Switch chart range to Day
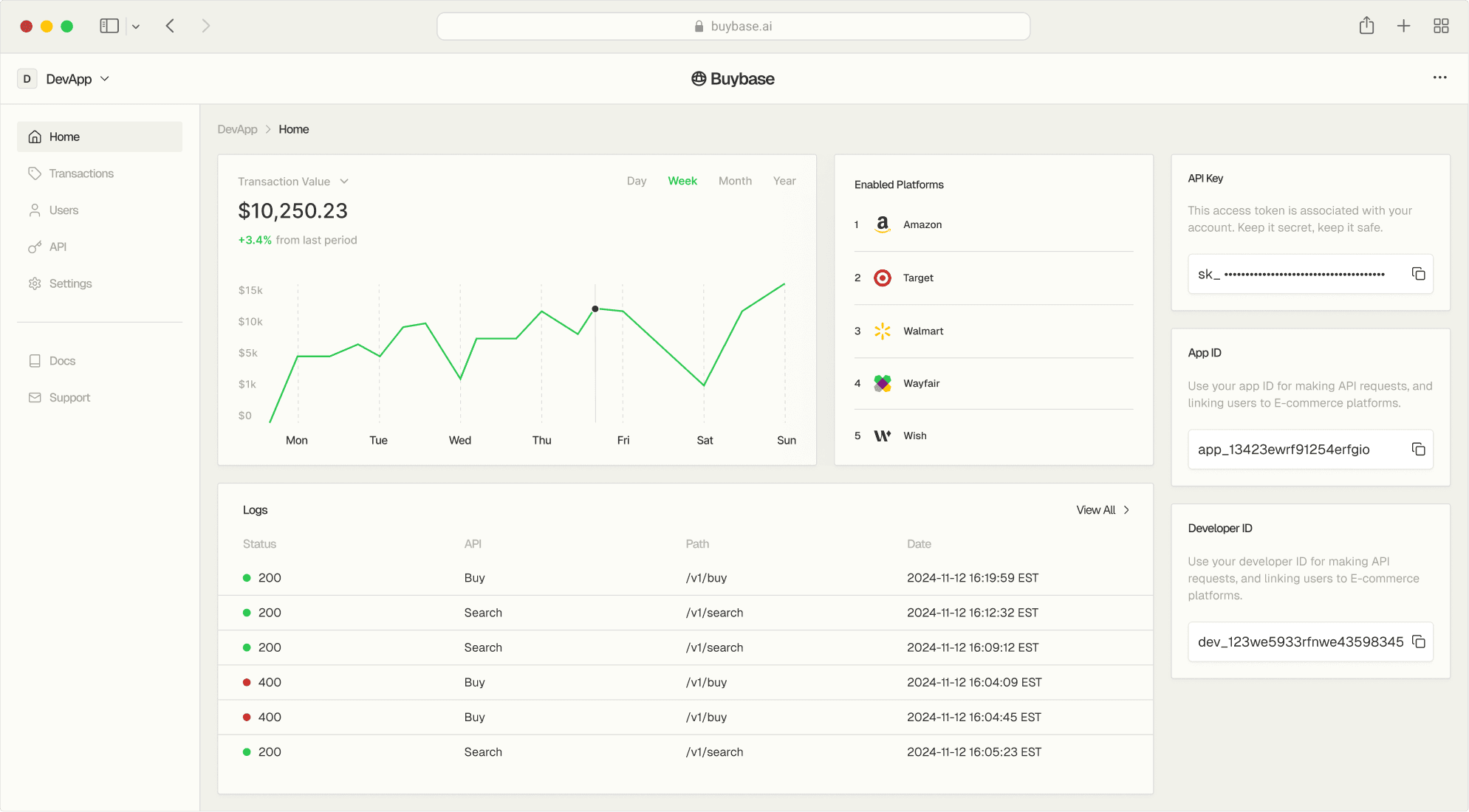This screenshot has height=812, width=1469. [637, 181]
